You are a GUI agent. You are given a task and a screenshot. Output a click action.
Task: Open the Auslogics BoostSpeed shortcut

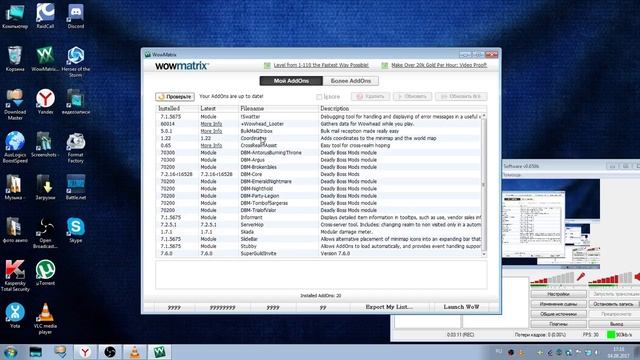click(x=15, y=147)
